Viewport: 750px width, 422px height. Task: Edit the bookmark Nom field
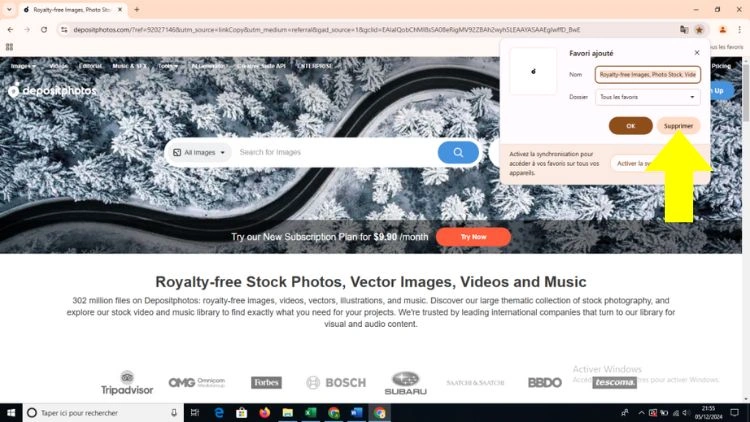pos(648,75)
